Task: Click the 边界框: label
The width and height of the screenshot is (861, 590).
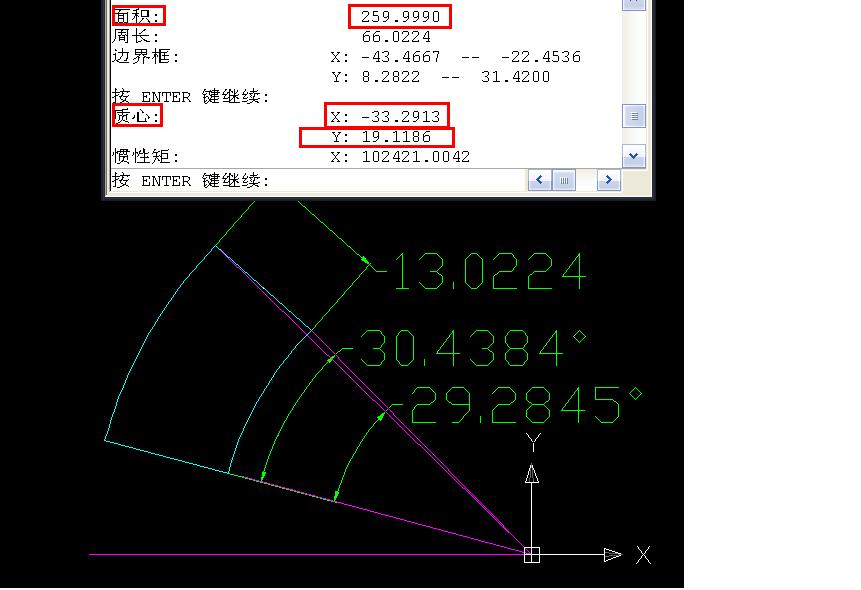Action: coord(146,56)
